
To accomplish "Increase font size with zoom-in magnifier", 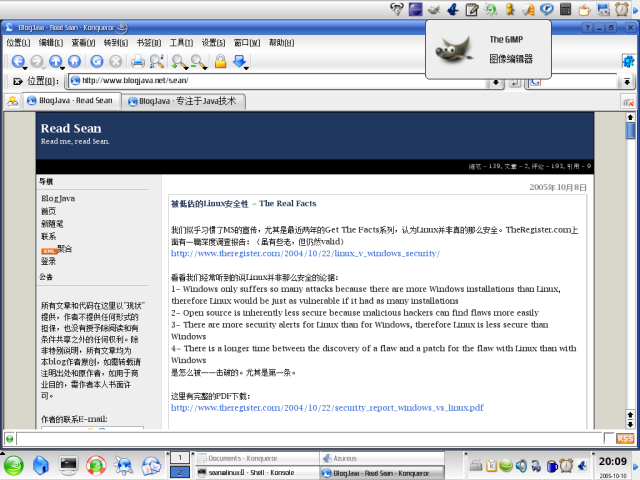I will 178,61.
